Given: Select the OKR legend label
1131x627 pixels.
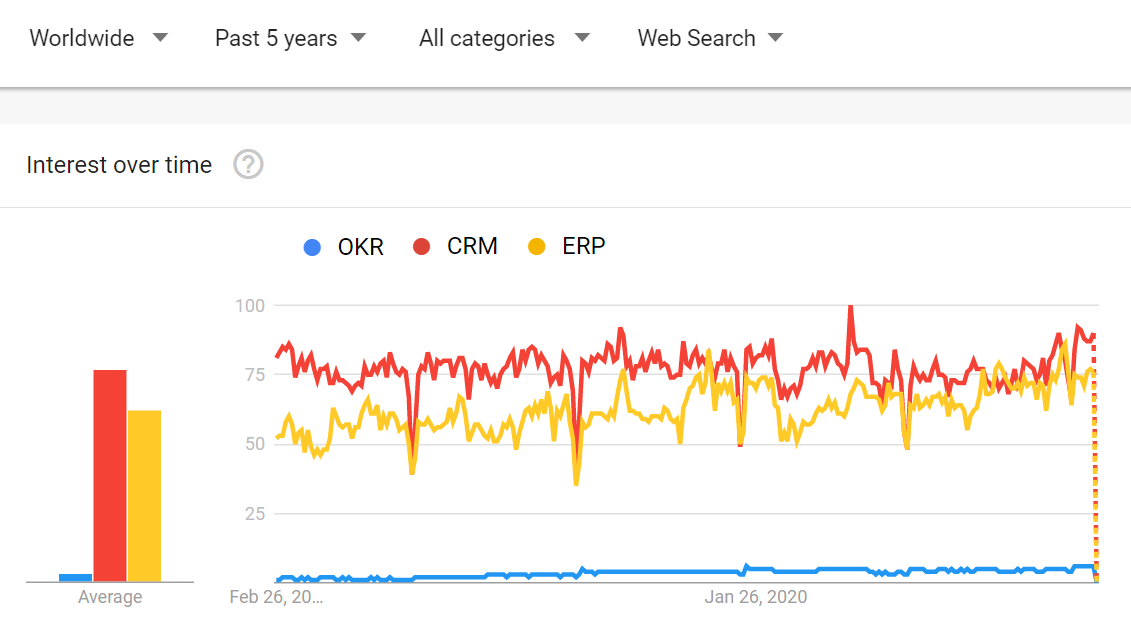Looking at the screenshot, I should 361,247.
